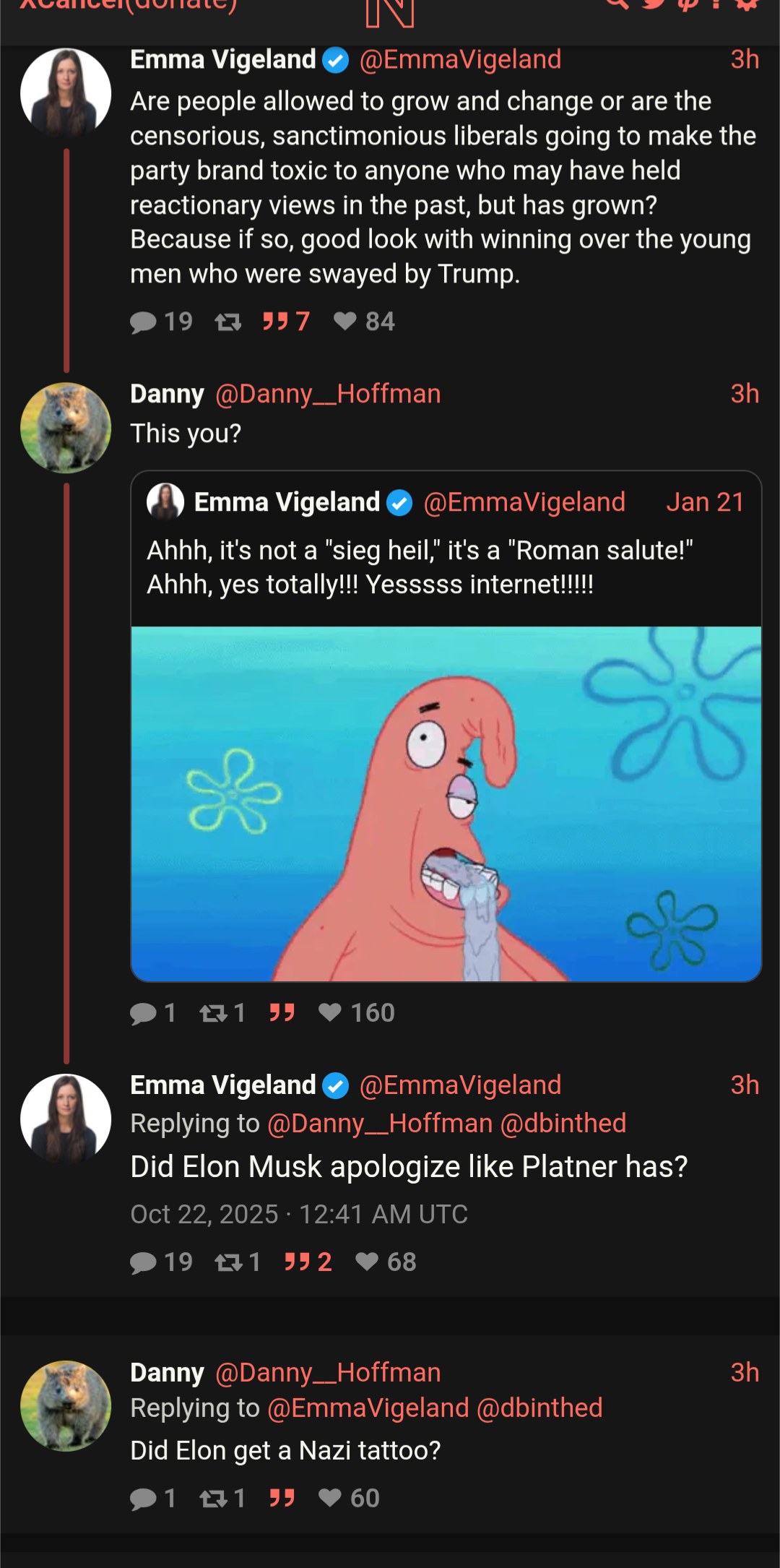The image size is (780, 1568).
Task: Click Emma Vigeland's avatar on top tweet
Action: [66, 93]
